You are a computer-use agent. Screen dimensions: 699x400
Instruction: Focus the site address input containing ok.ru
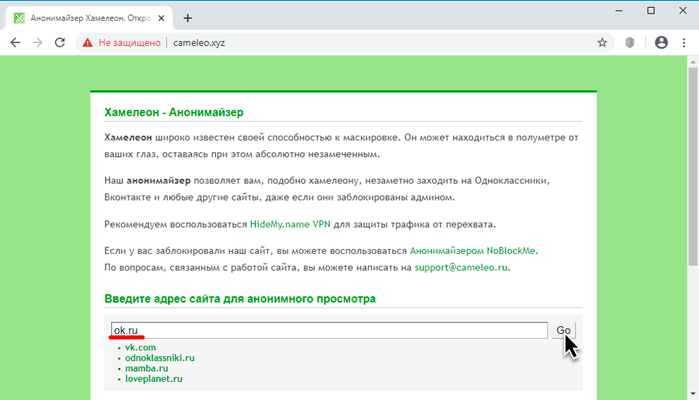pyautogui.click(x=329, y=330)
